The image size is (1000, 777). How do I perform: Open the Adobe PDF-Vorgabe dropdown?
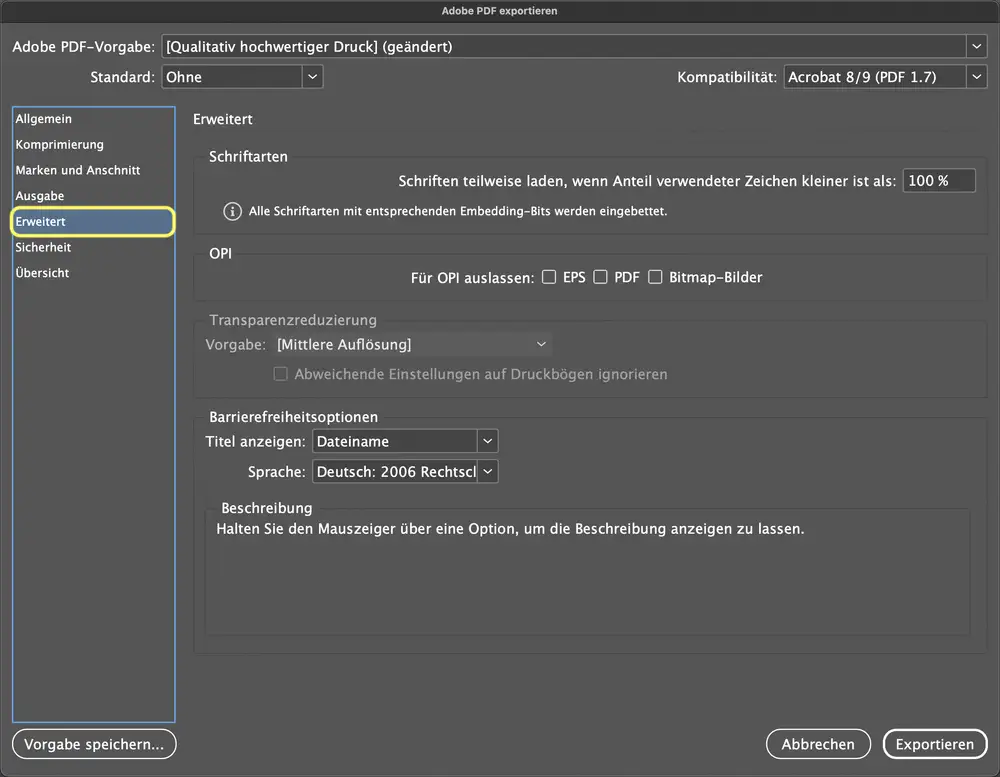pyautogui.click(x=574, y=47)
